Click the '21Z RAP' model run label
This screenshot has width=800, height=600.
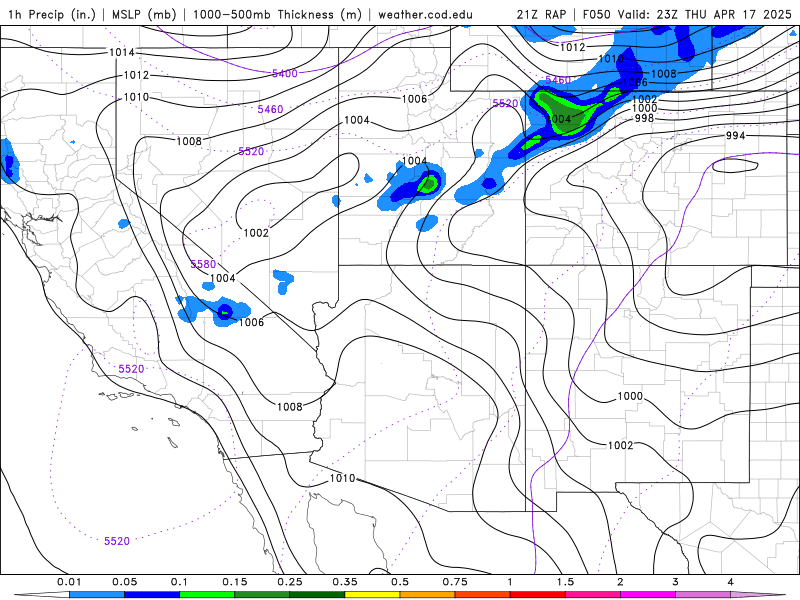541,14
